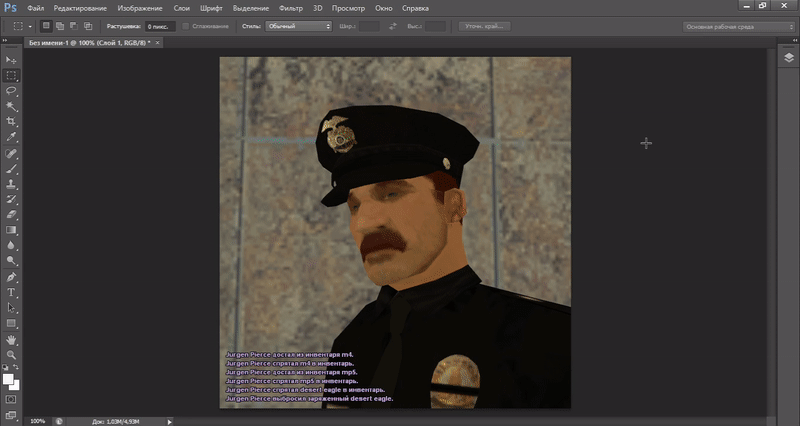Open the Файл menu

(36, 8)
